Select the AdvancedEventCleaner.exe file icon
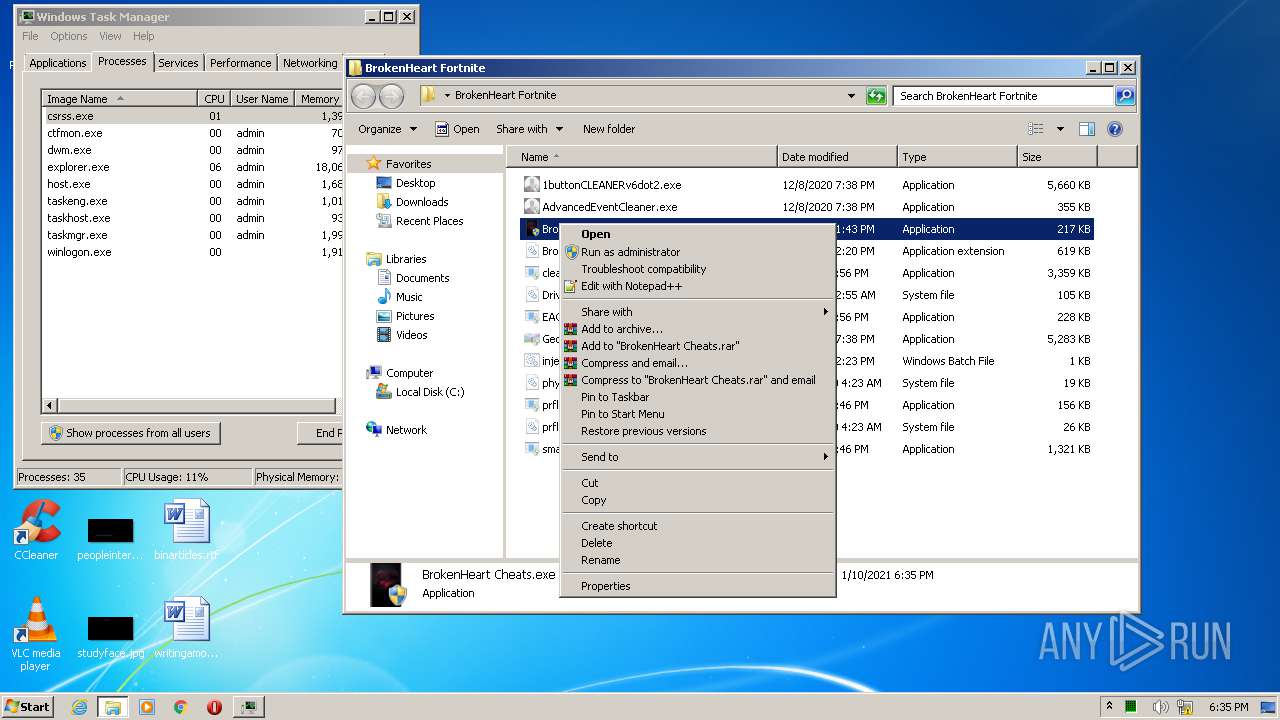 [532, 207]
